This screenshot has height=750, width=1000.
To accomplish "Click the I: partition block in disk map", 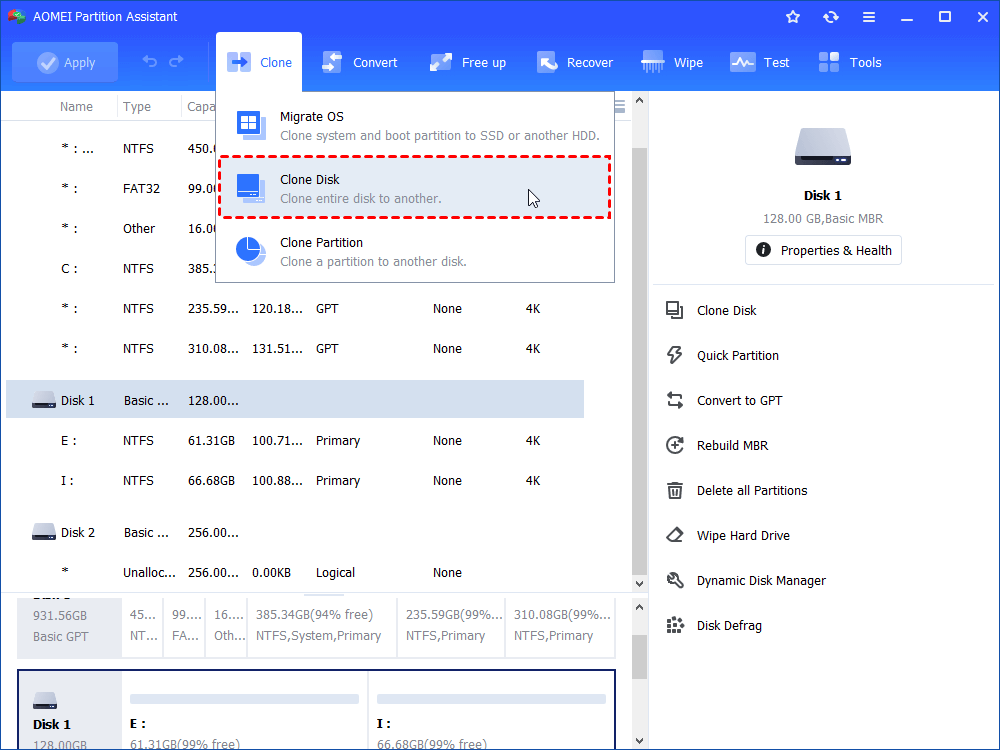I will (x=492, y=710).
